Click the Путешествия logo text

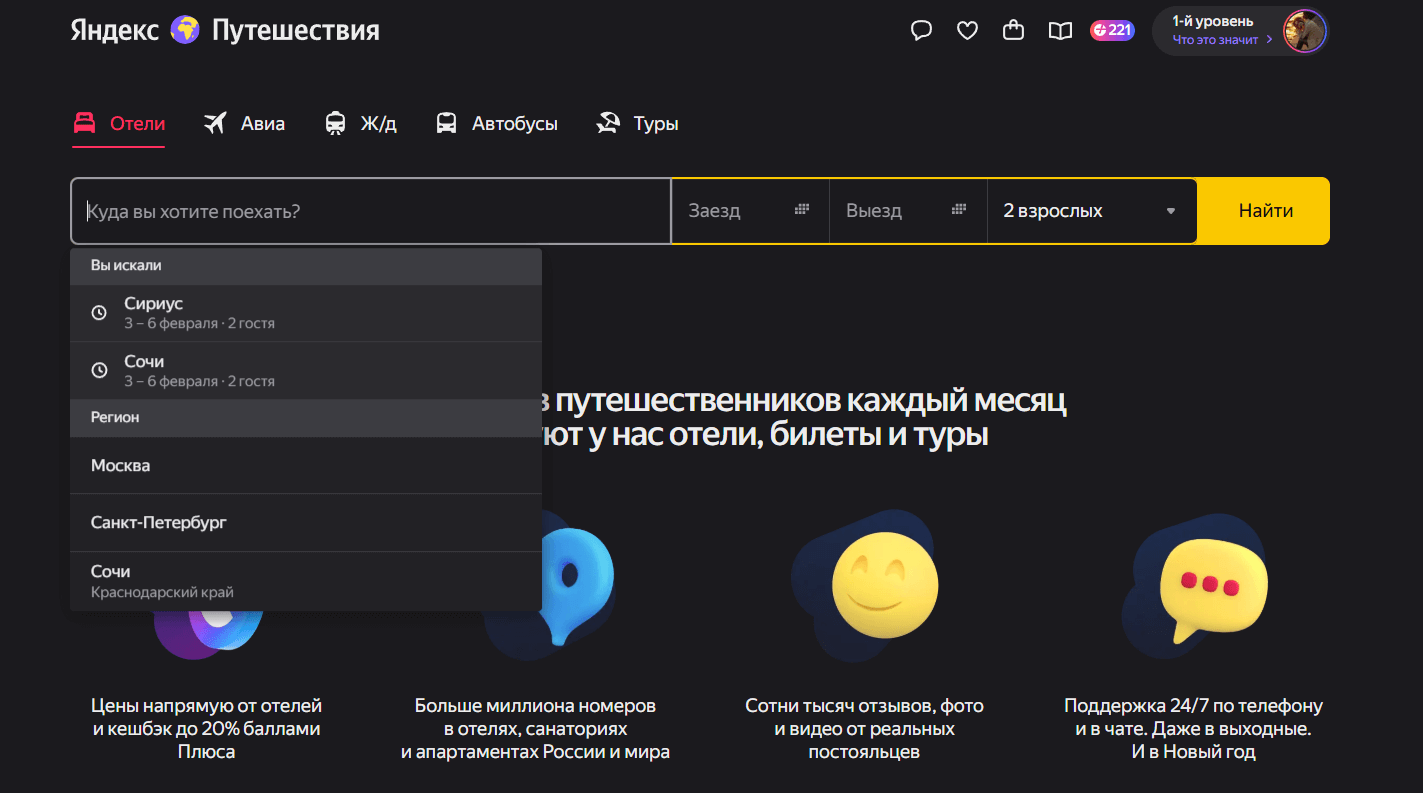(x=296, y=30)
